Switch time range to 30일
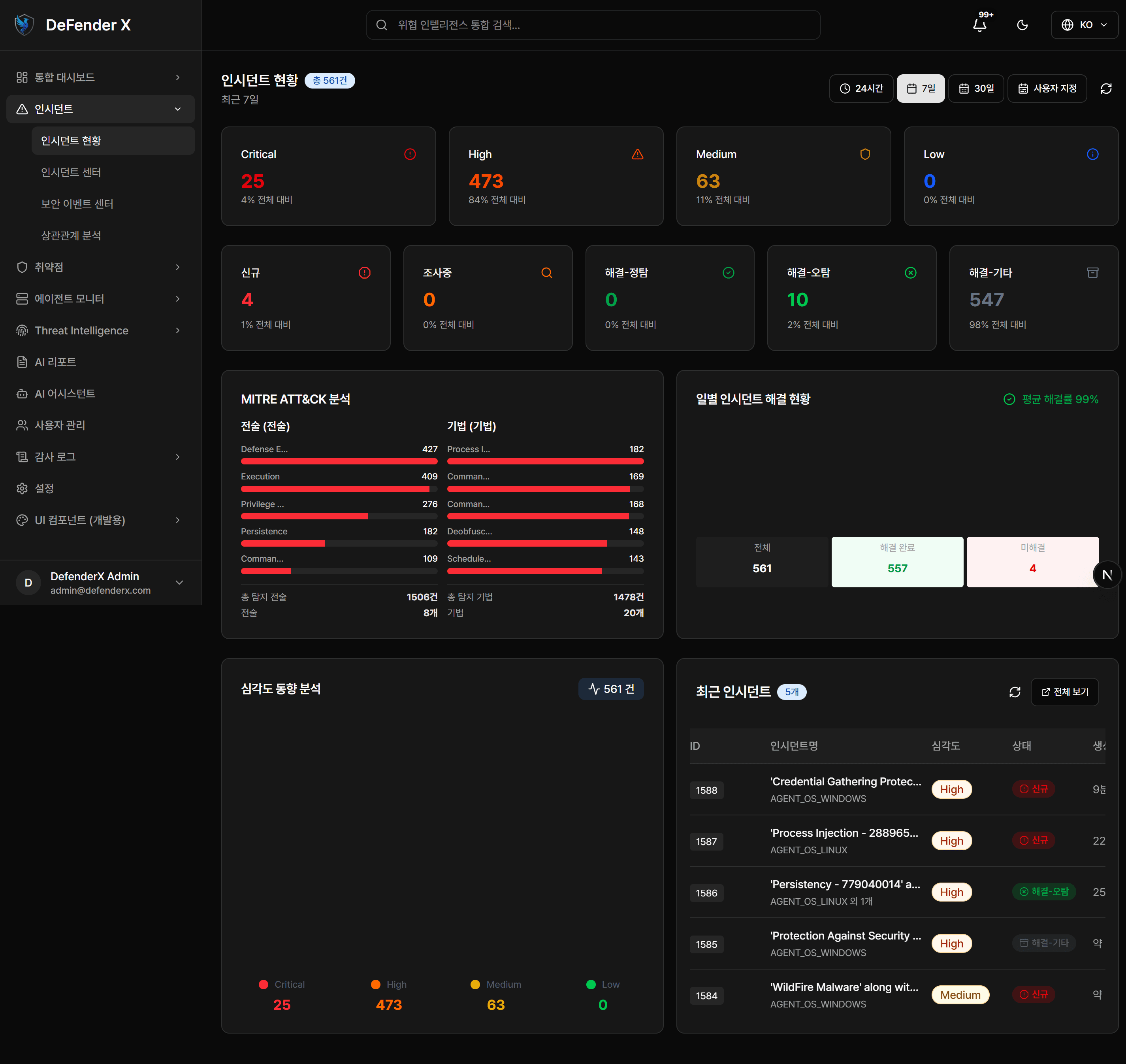This screenshot has height=1064, width=1126. pyautogui.click(x=976, y=89)
